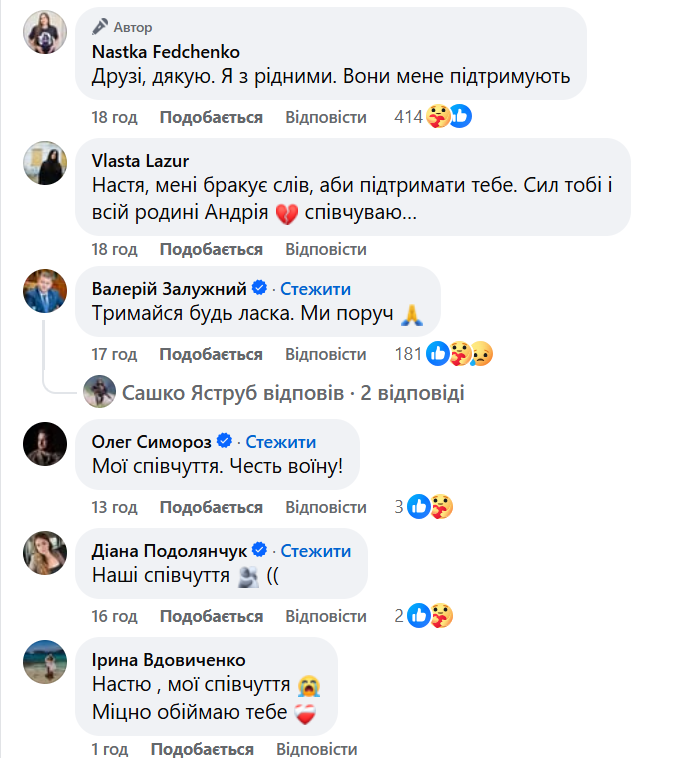Open reaction icons on Залужний's comment

[x=460, y=354]
